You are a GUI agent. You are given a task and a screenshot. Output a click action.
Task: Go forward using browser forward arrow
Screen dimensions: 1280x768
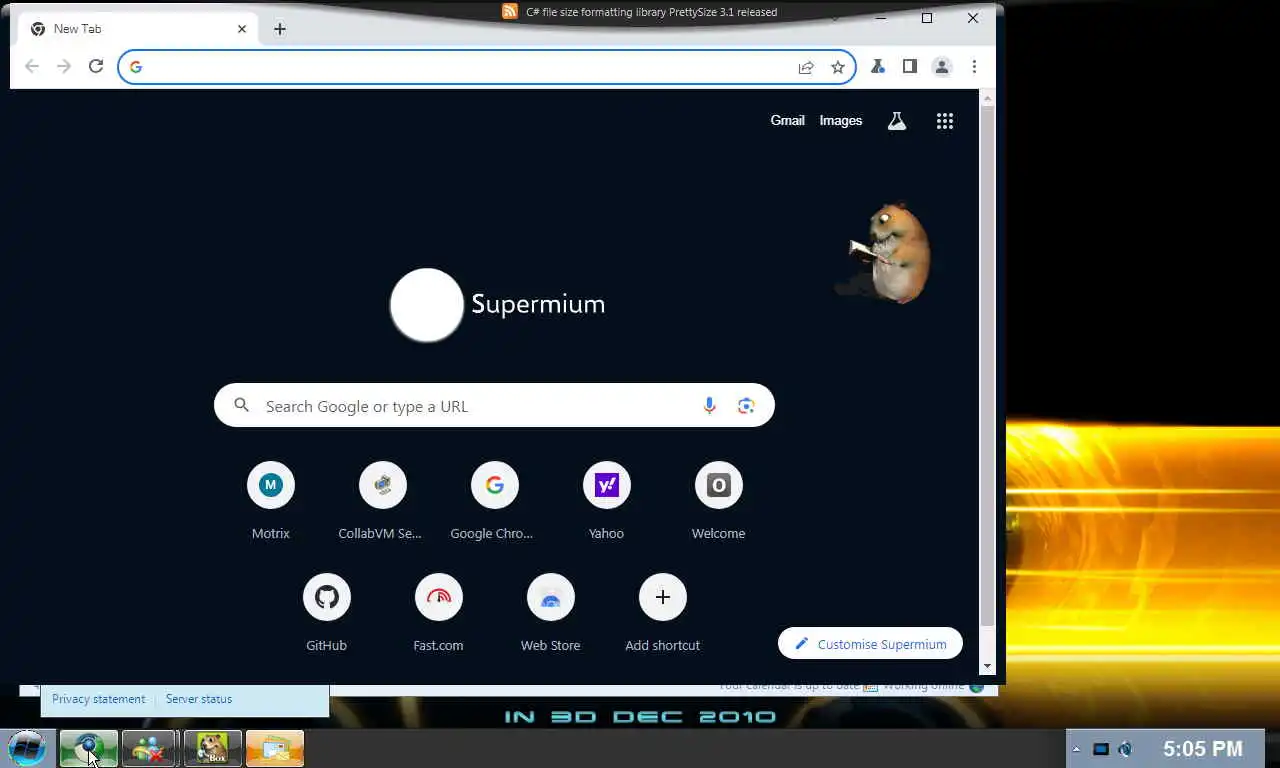coord(64,67)
